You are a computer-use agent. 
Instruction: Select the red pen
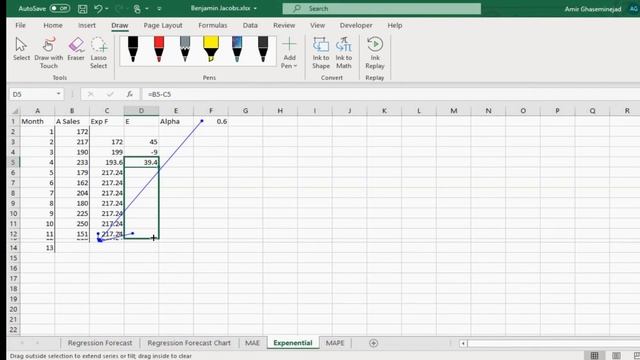[x=159, y=49]
